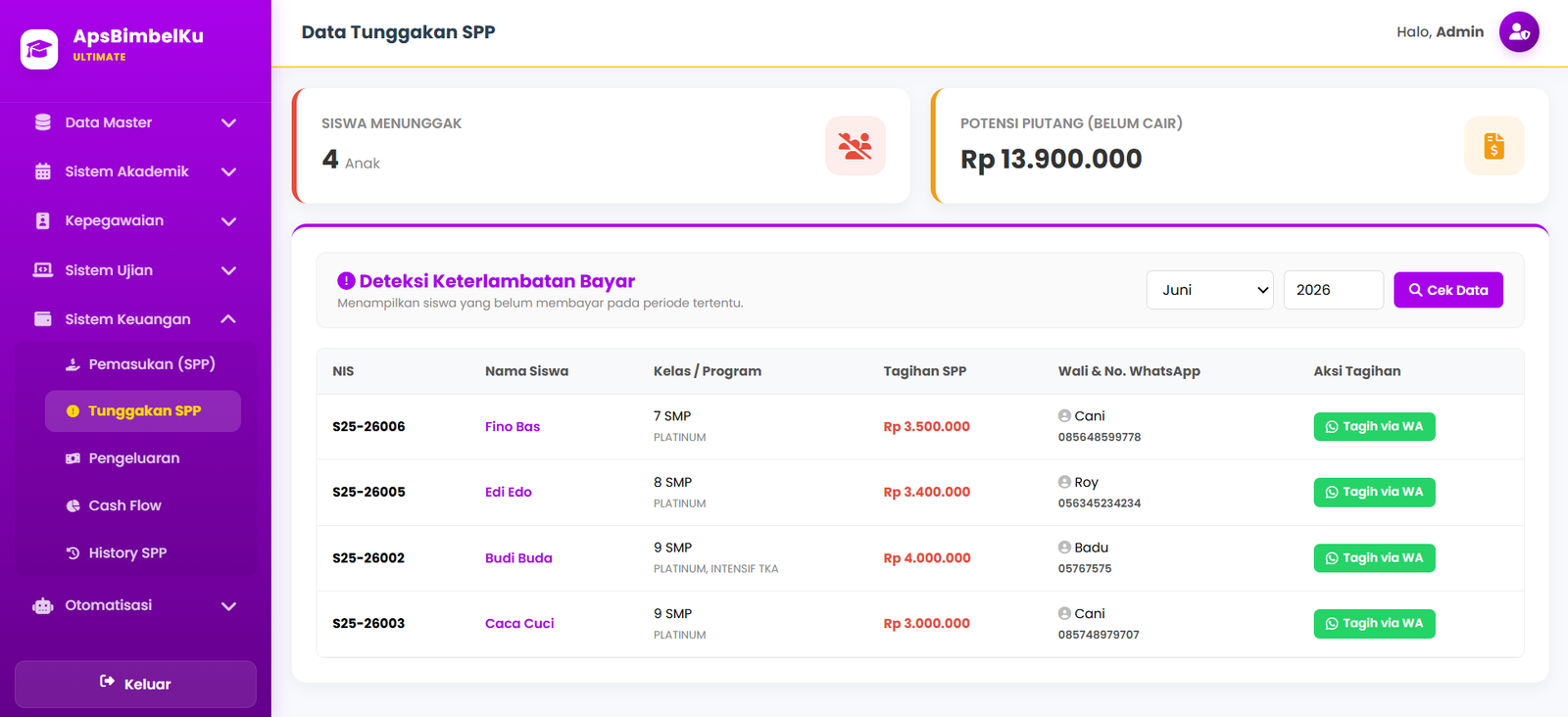Screen dimensions: 1568x717
Task: Click the History SPP clock icon
Action: (x=73, y=552)
